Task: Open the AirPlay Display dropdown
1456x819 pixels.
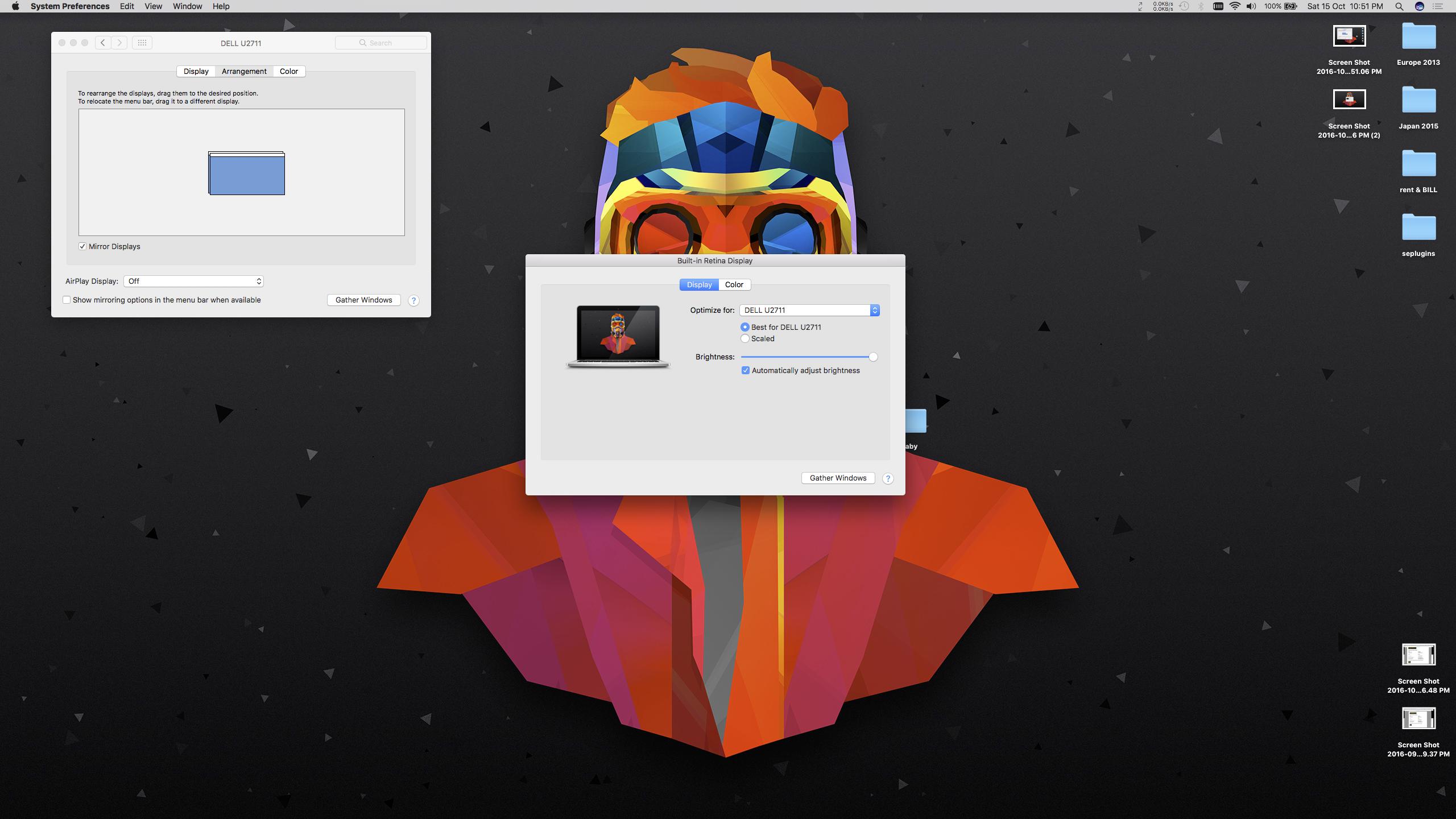Action: pos(193,281)
